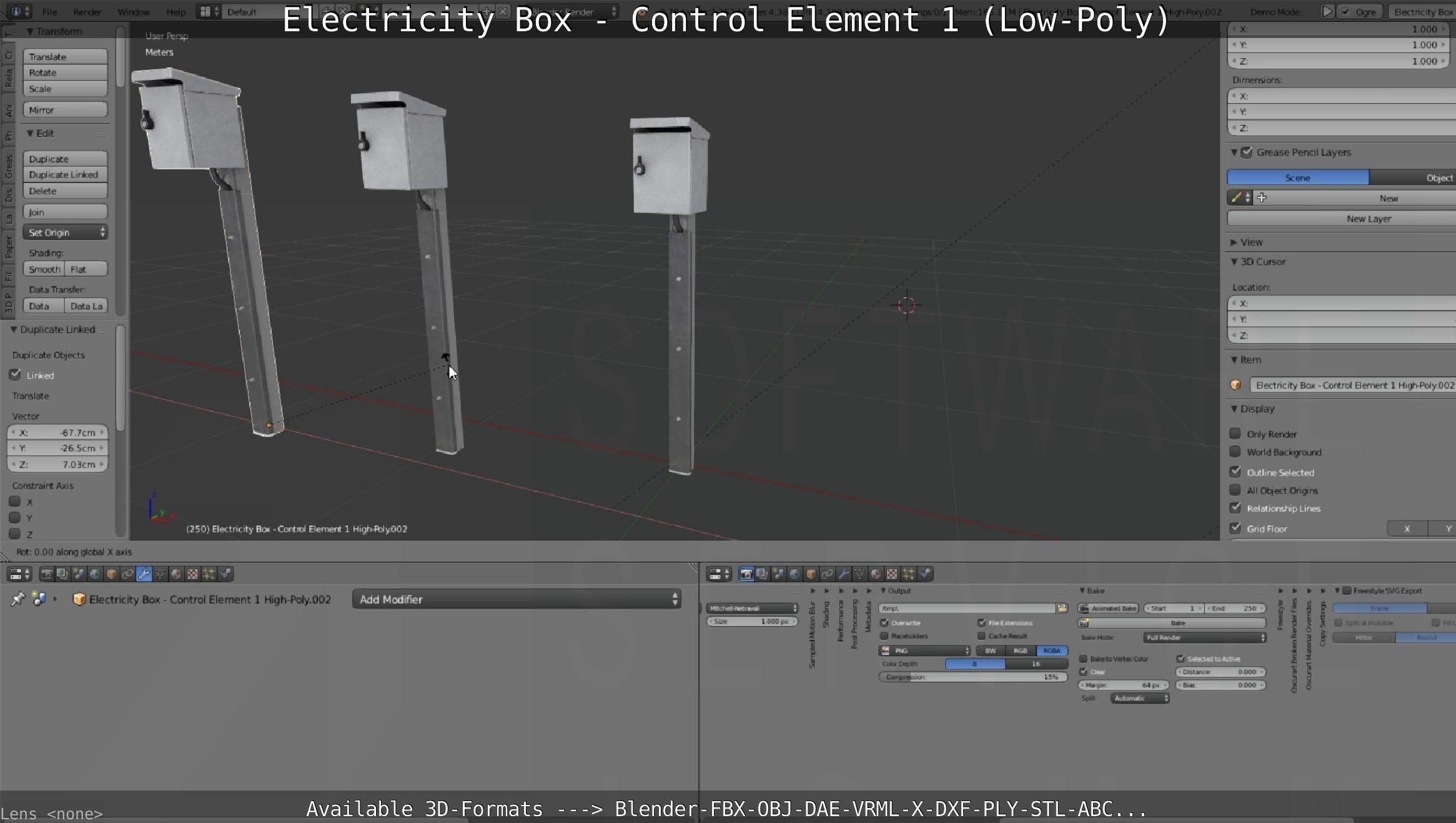Open Split Automatic dropdown

coord(1140,698)
